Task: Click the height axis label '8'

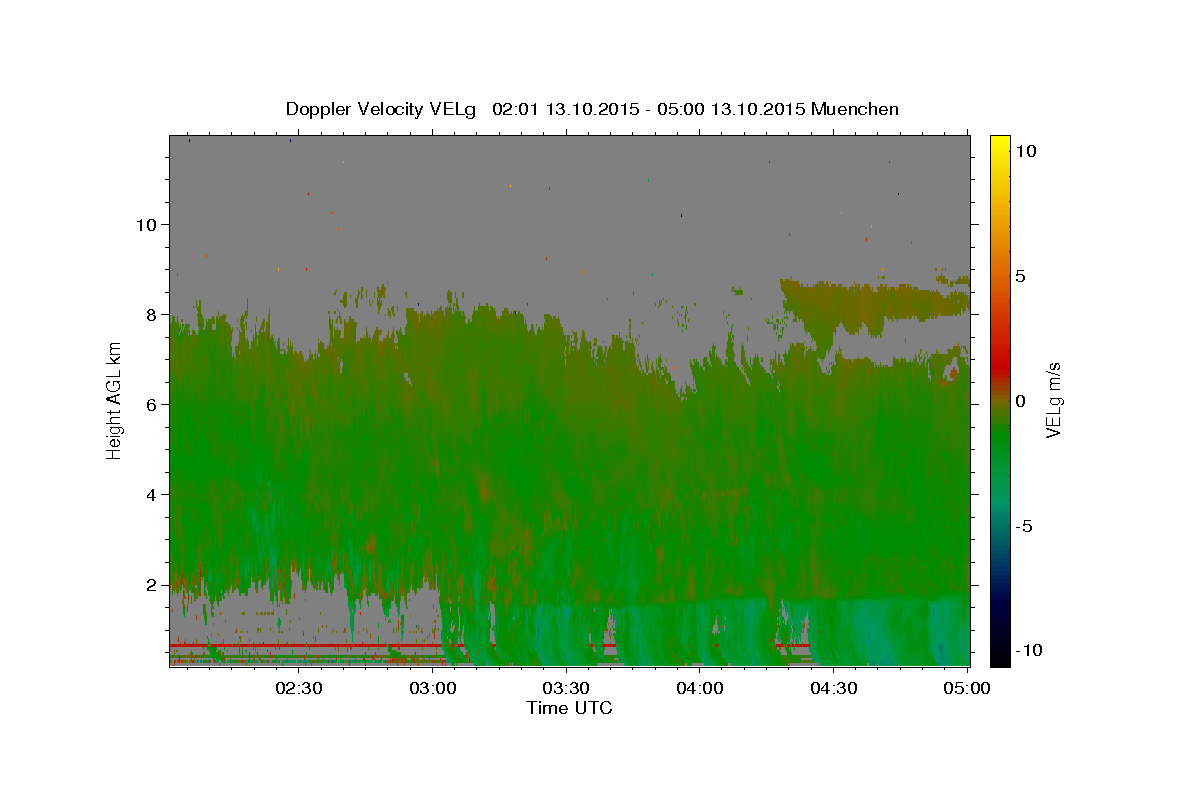Action: 153,315
